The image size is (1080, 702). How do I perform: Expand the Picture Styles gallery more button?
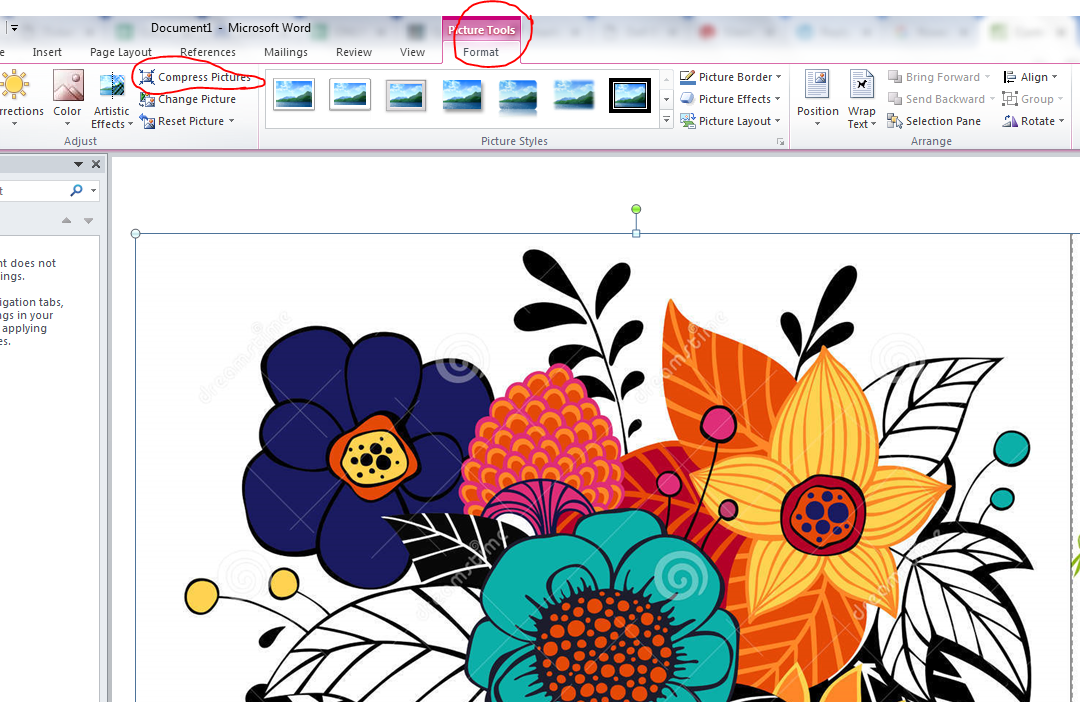(x=667, y=121)
